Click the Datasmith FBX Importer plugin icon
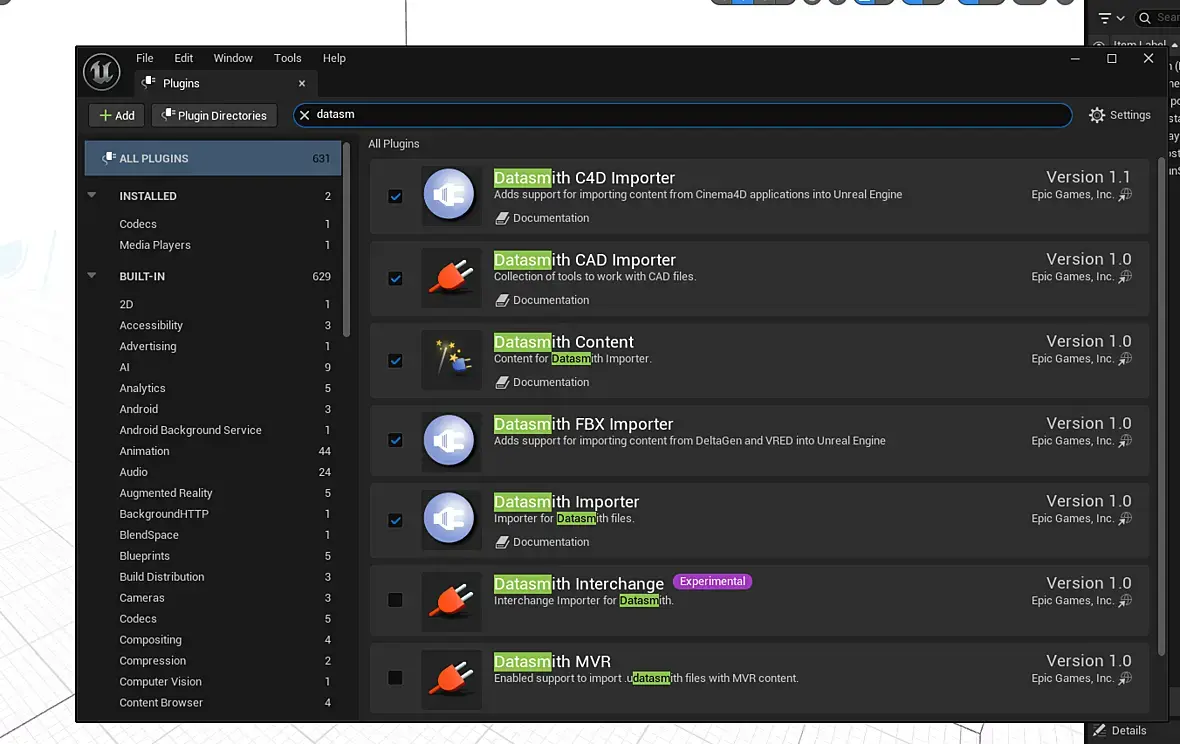Viewport: 1180px width, 744px height. pos(450,441)
